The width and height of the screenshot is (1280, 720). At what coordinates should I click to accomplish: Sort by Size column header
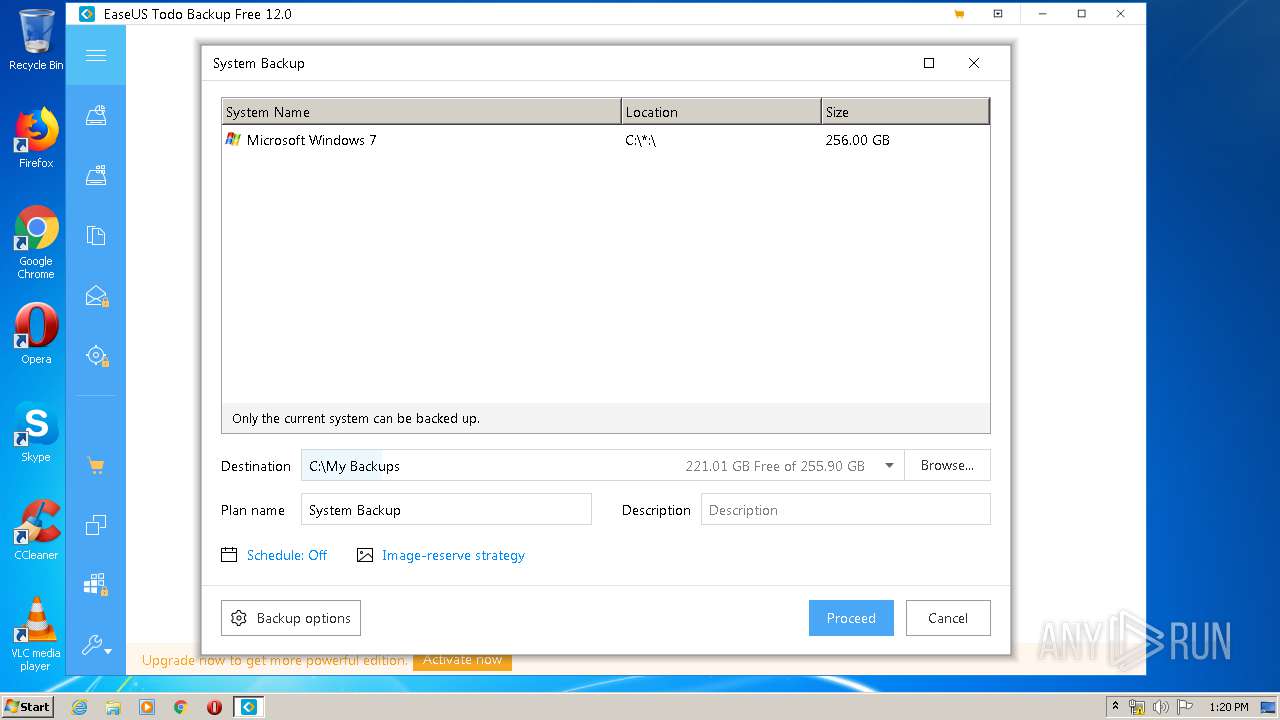coord(905,112)
